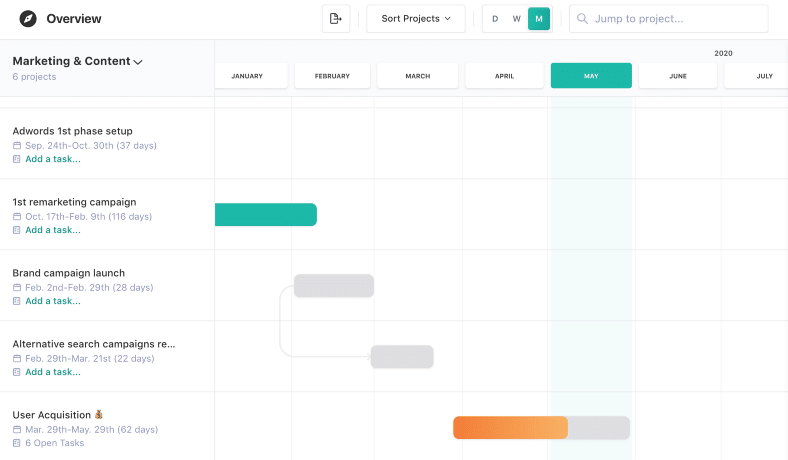
Task: Click the Overview page title
Action: coord(74,19)
